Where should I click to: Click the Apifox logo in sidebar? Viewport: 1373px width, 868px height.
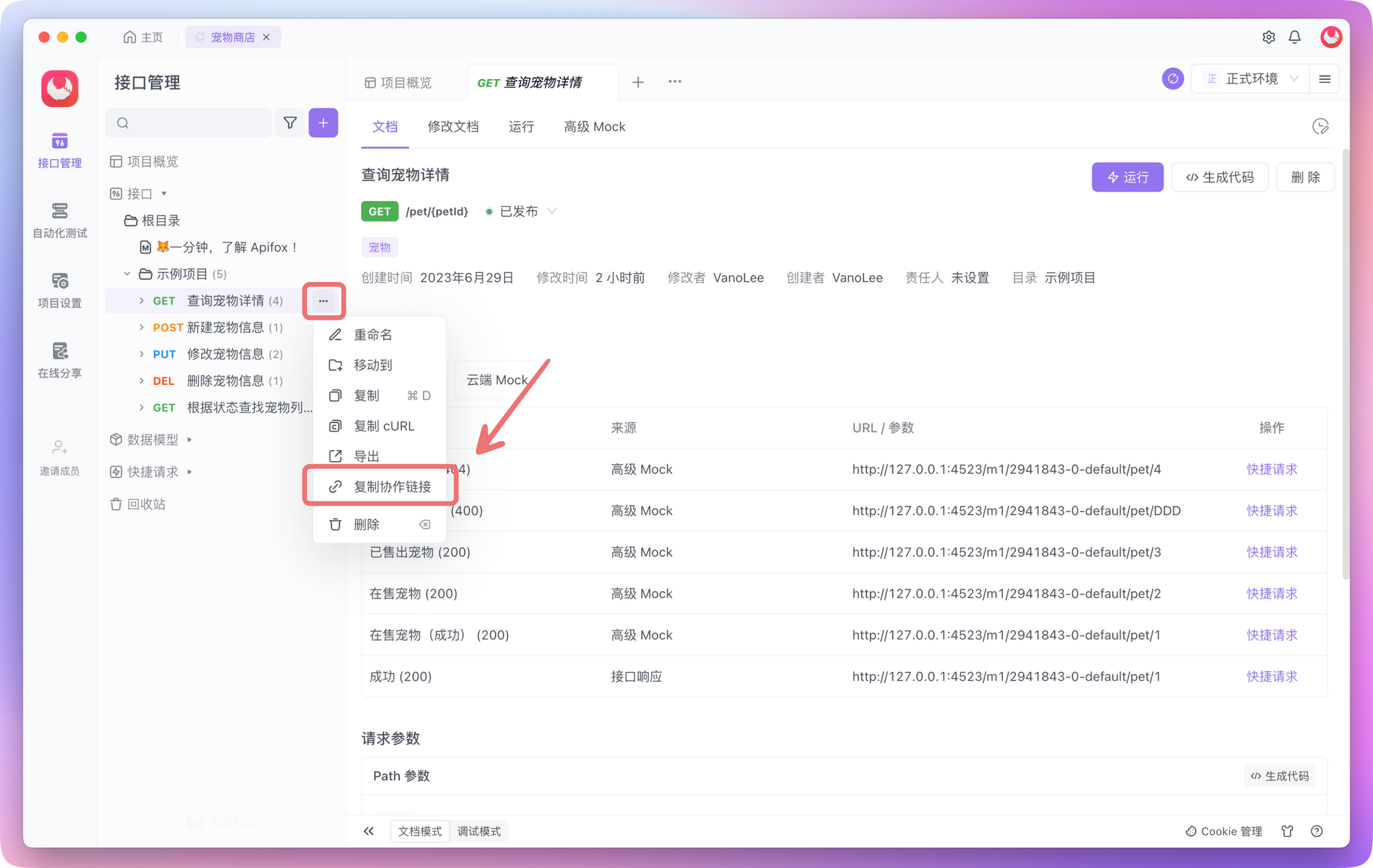[60, 89]
